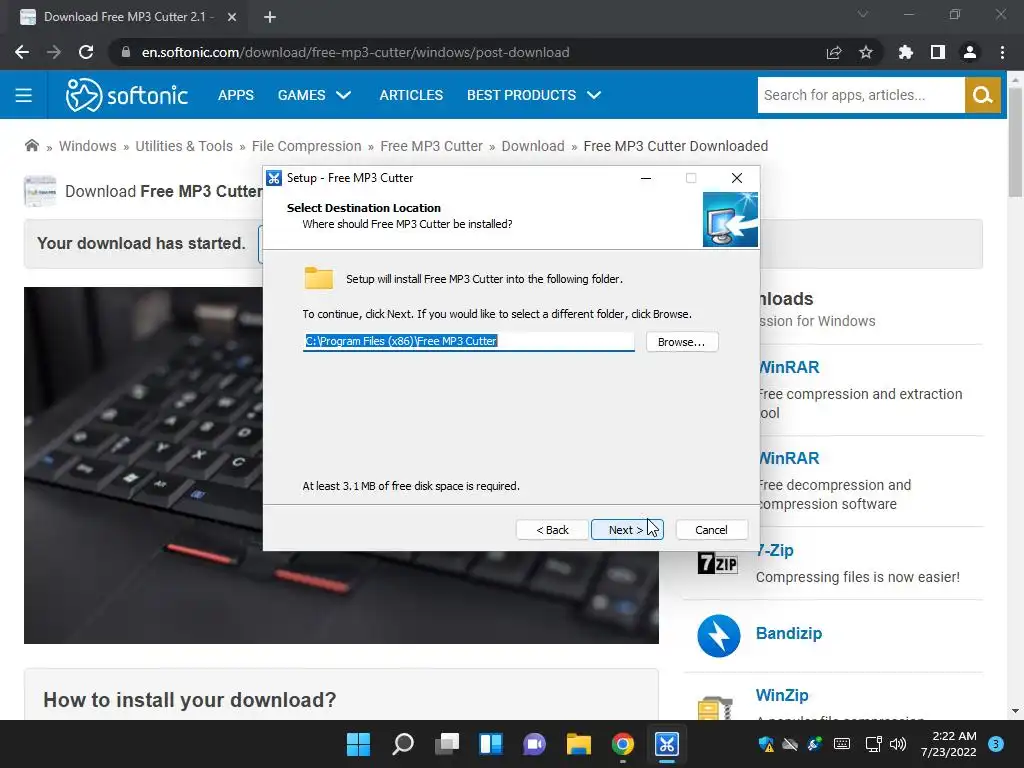1024x768 pixels.
Task: Close the Download Free MP3 Cutter tab
Action: point(232,17)
